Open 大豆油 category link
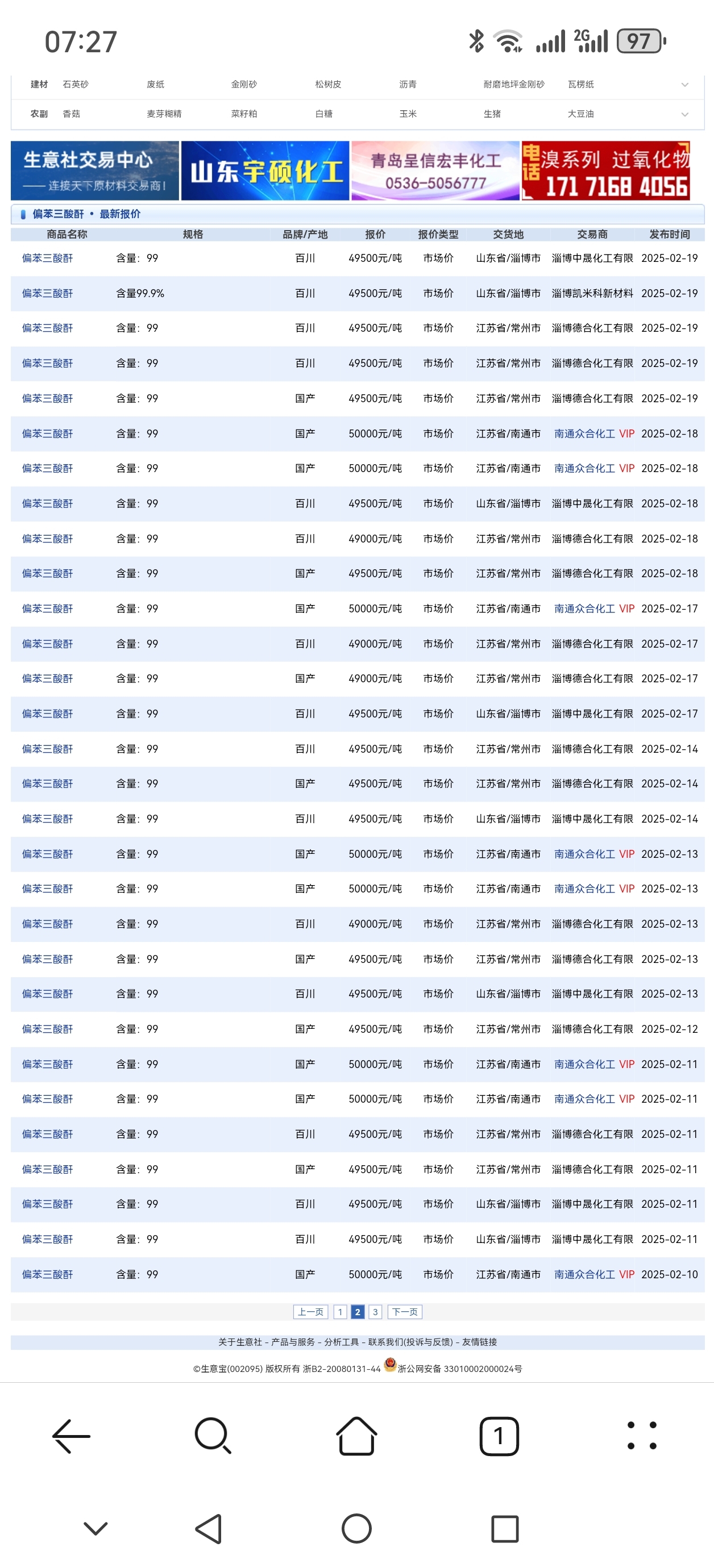This screenshot has width=714, height=1568. pyautogui.click(x=580, y=114)
